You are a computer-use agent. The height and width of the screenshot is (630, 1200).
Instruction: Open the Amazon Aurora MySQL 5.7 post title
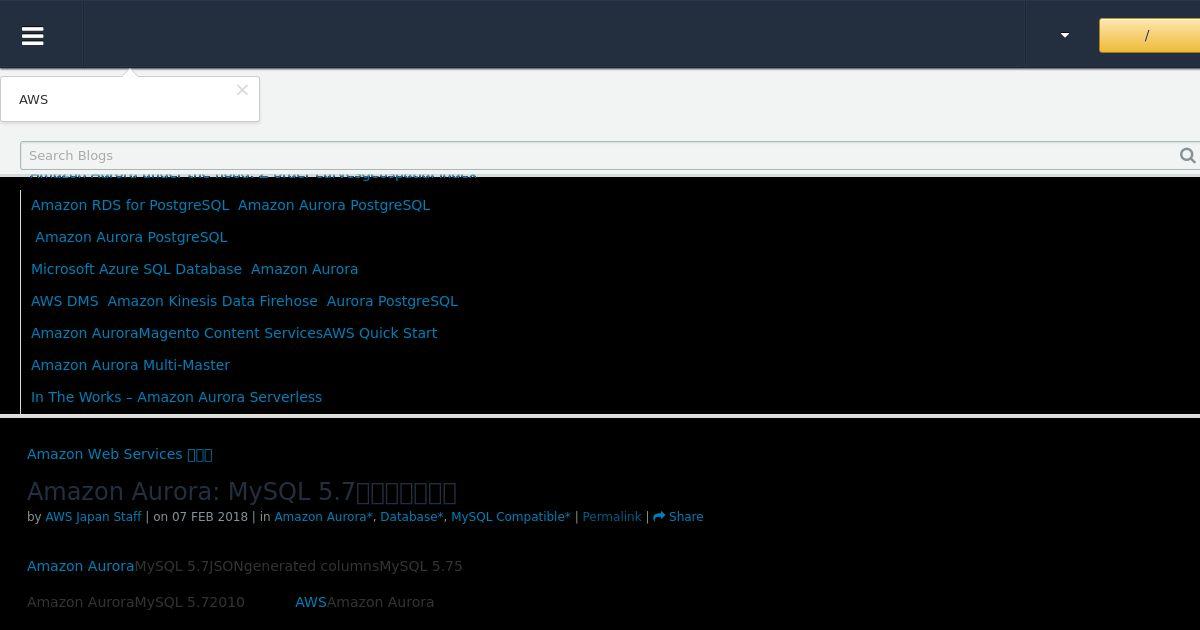241,491
